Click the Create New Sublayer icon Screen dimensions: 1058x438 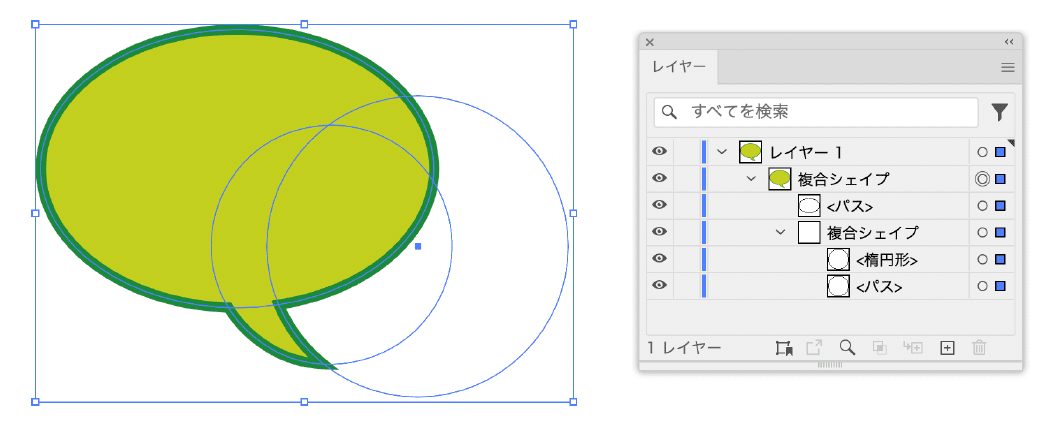(913, 348)
